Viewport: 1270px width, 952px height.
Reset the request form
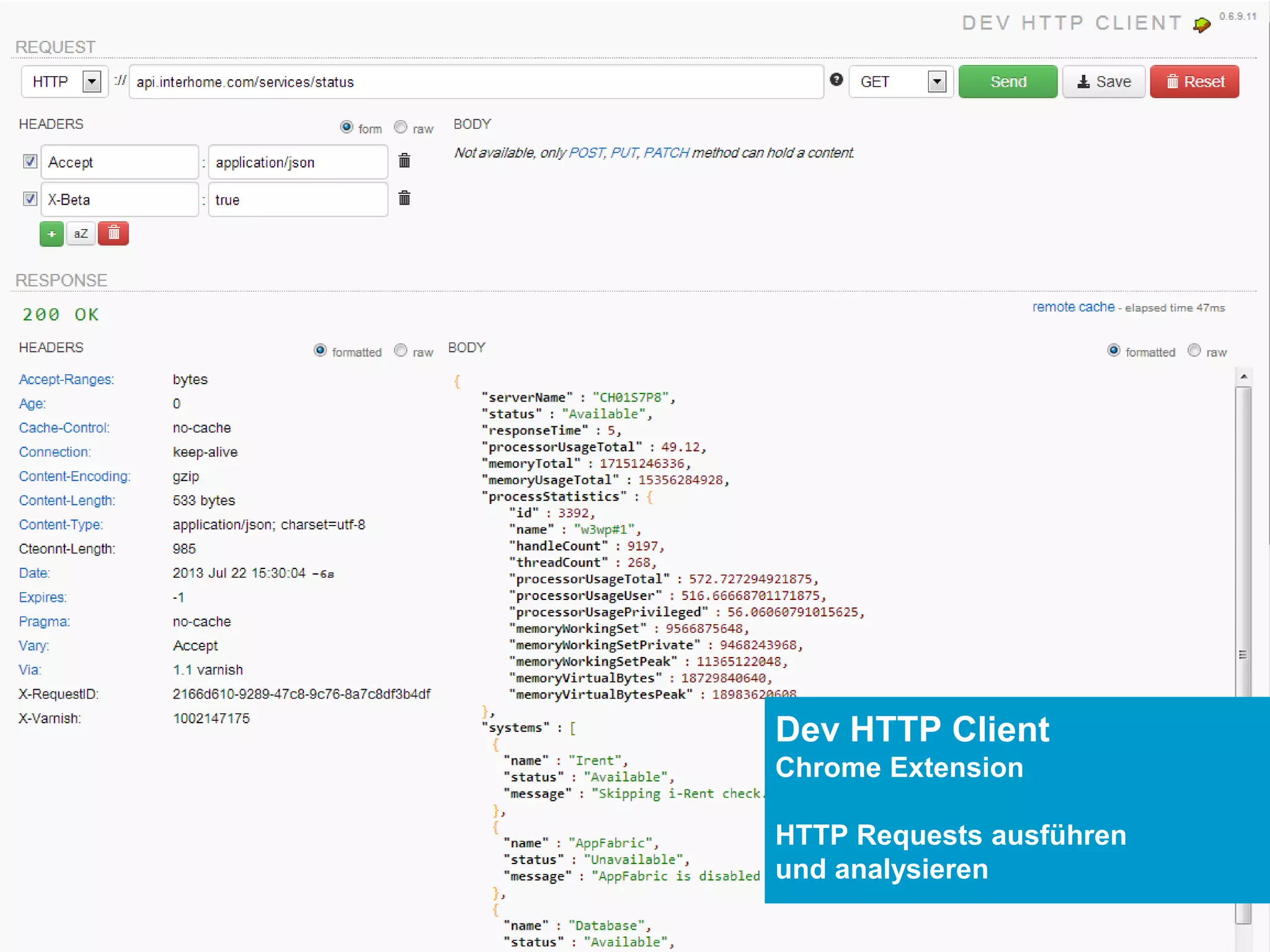pyautogui.click(x=1194, y=81)
